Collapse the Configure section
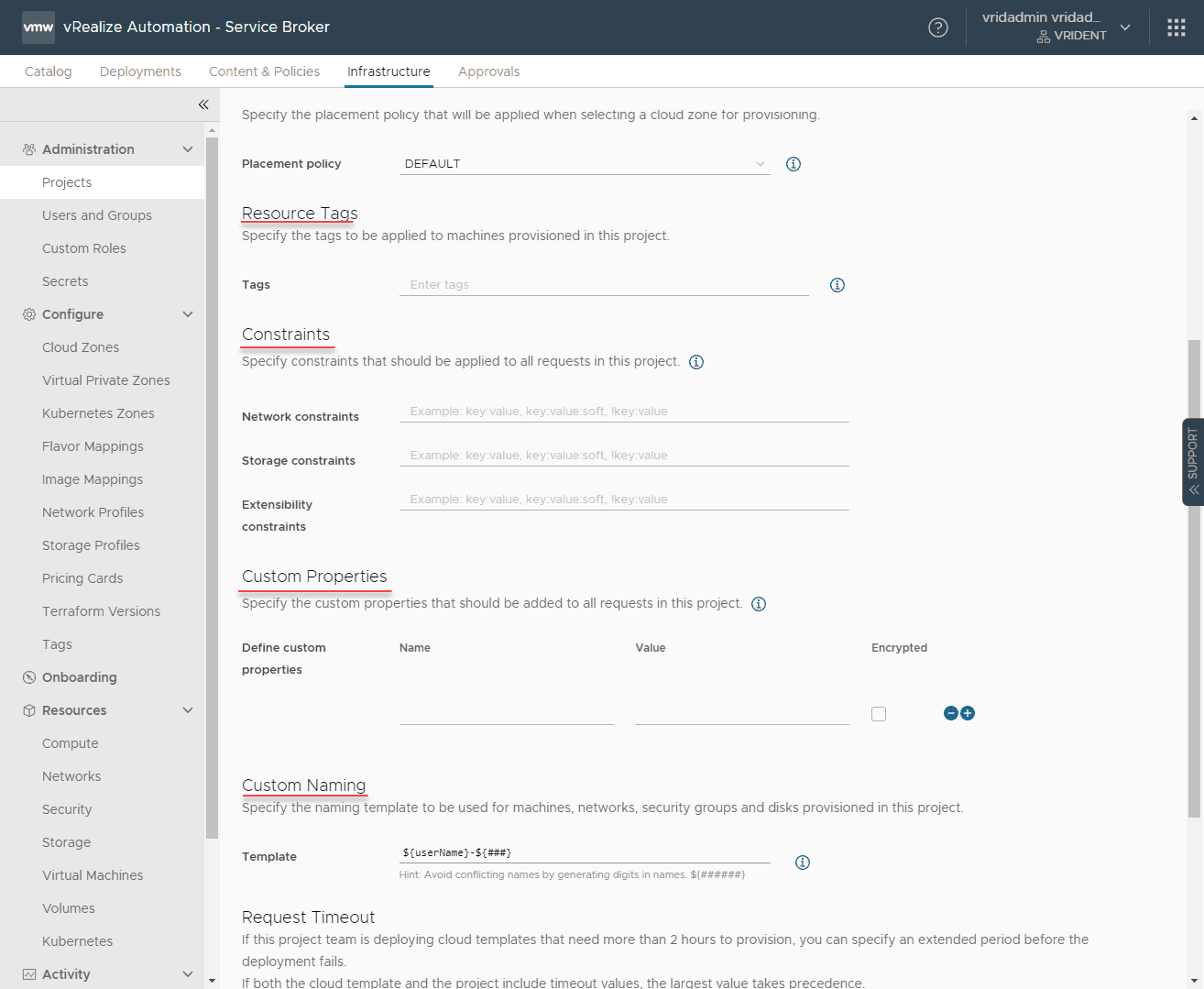The height and width of the screenshot is (989, 1204). 188,314
